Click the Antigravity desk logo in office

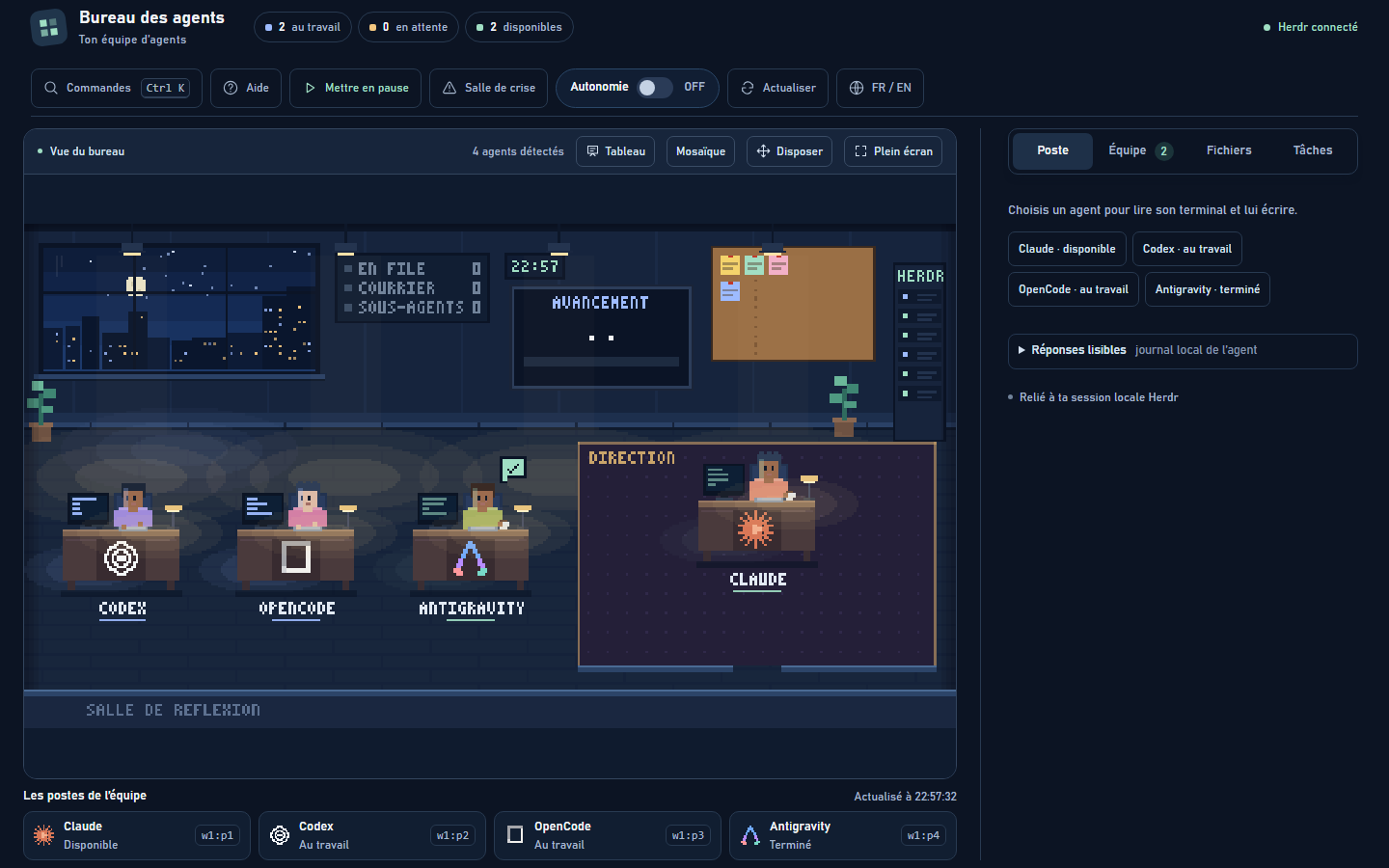coord(471,558)
